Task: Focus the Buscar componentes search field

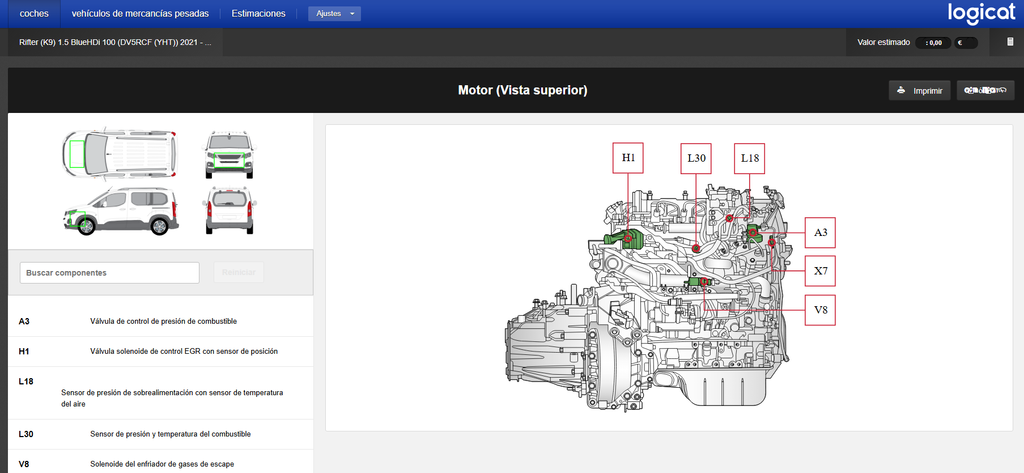Action: 110,273
